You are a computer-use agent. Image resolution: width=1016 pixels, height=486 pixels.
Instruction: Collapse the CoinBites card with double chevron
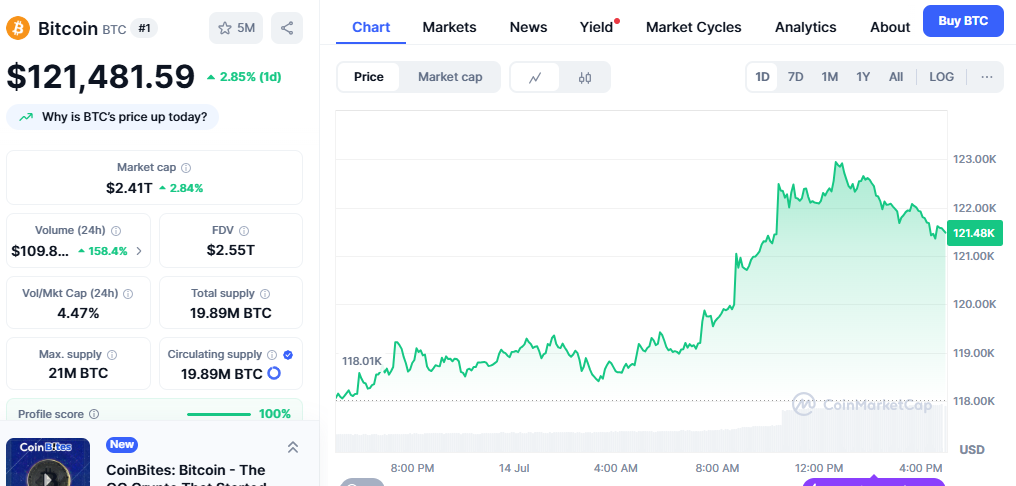click(x=293, y=447)
